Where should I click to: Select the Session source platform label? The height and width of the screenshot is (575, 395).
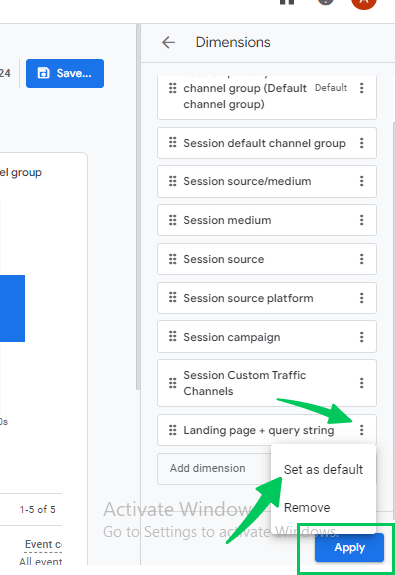[248, 299]
